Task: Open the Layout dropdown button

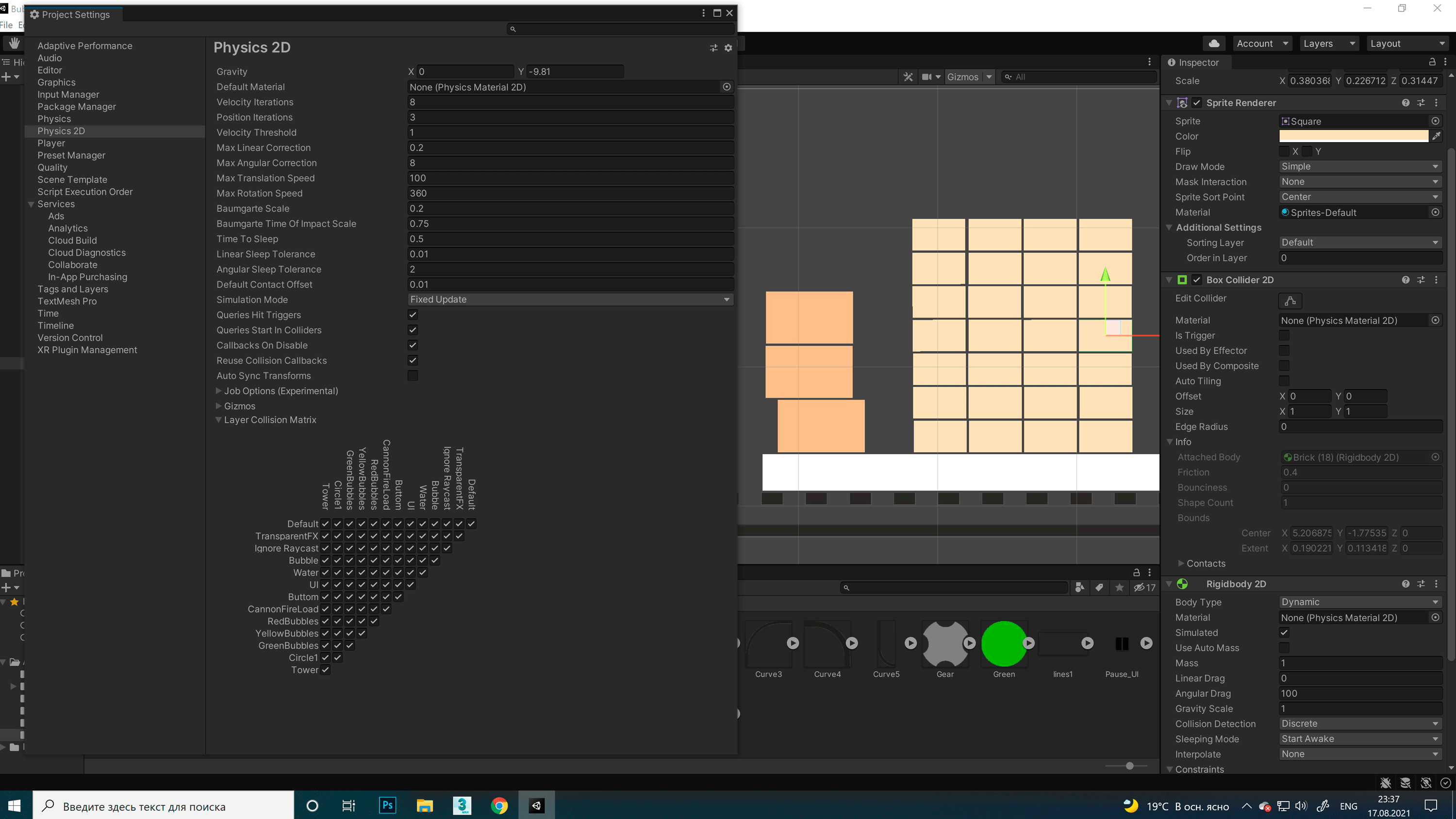Action: coord(1407,44)
